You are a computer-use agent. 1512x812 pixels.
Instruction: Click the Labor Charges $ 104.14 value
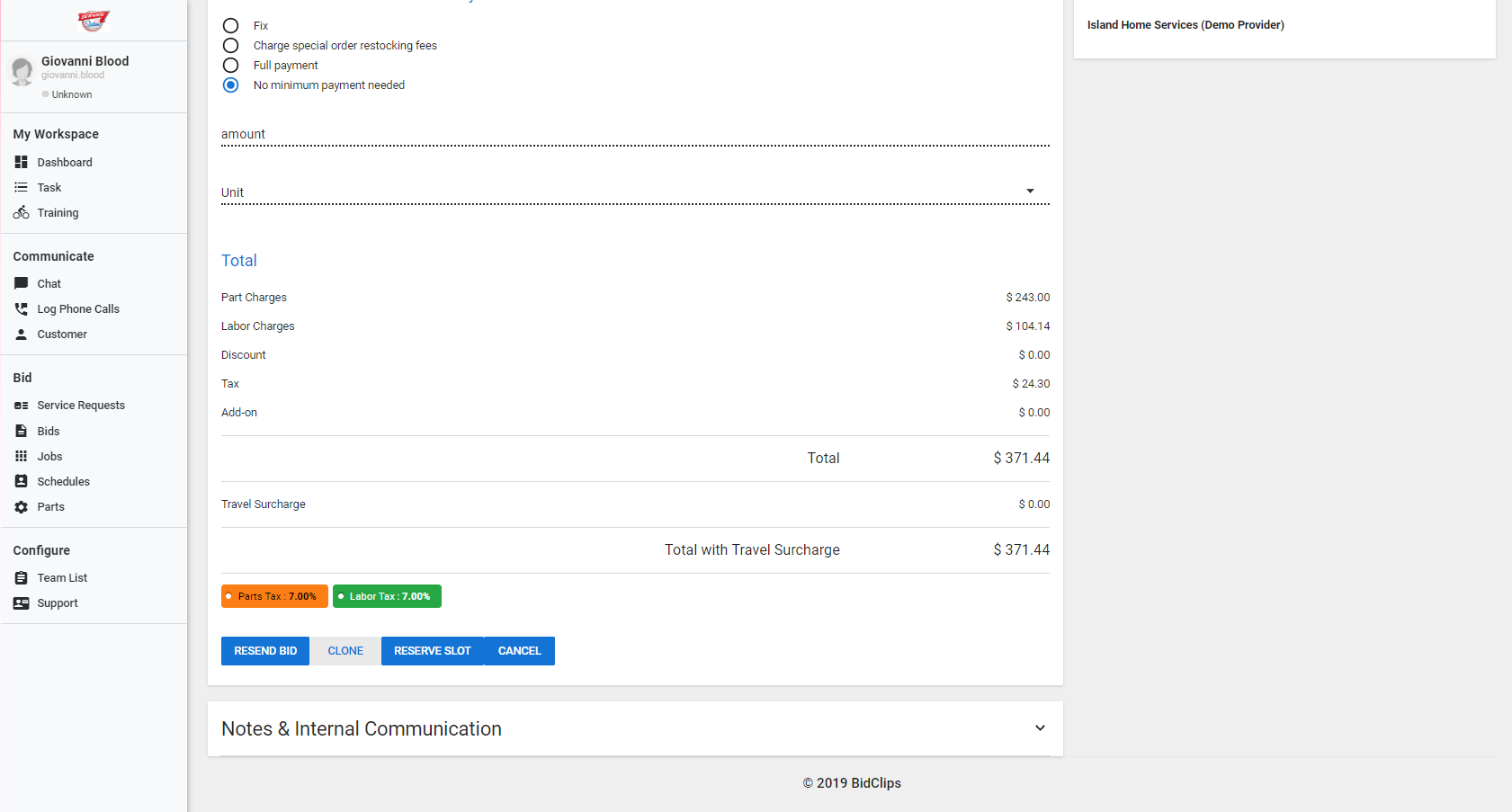(x=1028, y=326)
